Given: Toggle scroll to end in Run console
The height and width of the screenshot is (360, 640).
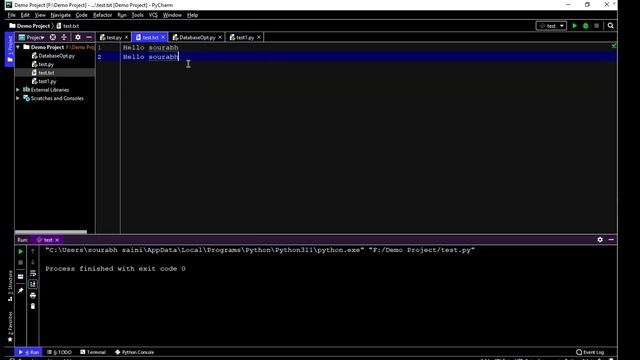Looking at the screenshot, I should click(x=33, y=284).
